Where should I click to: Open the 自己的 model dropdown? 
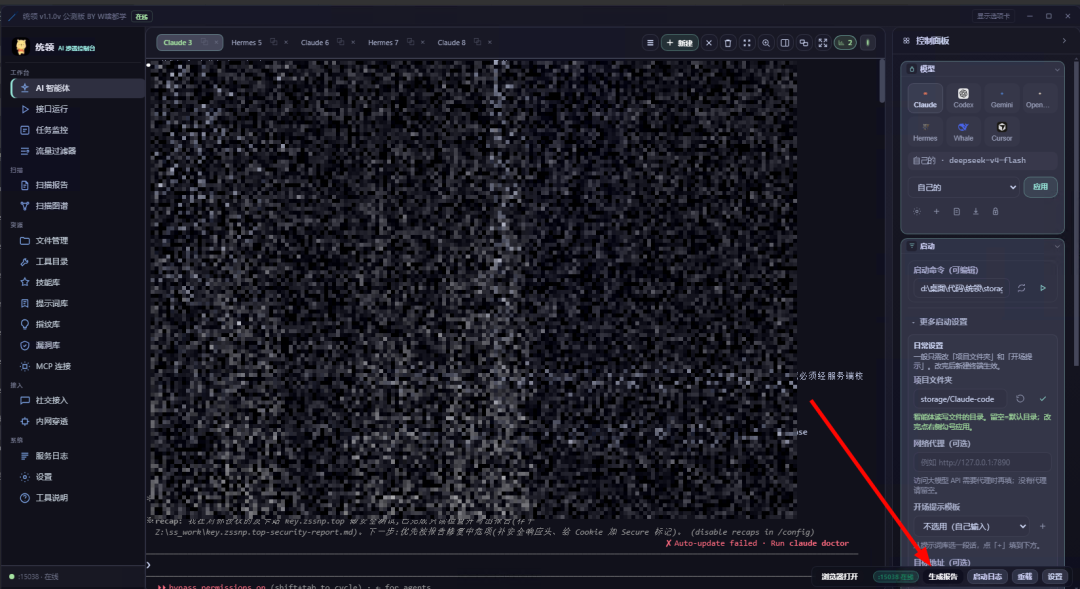[x=964, y=187]
